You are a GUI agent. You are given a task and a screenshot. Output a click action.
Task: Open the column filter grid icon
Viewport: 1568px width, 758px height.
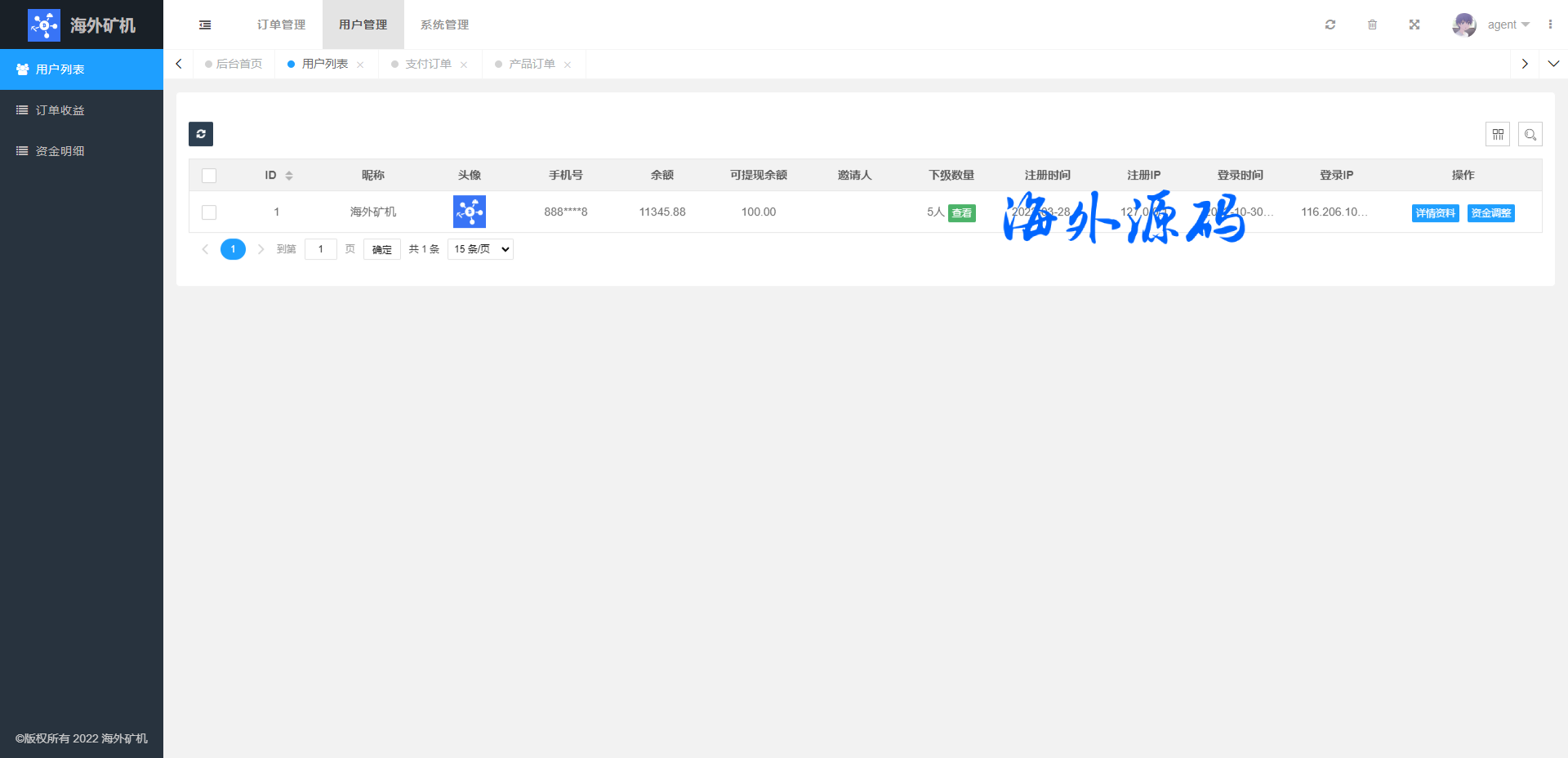click(x=1498, y=134)
